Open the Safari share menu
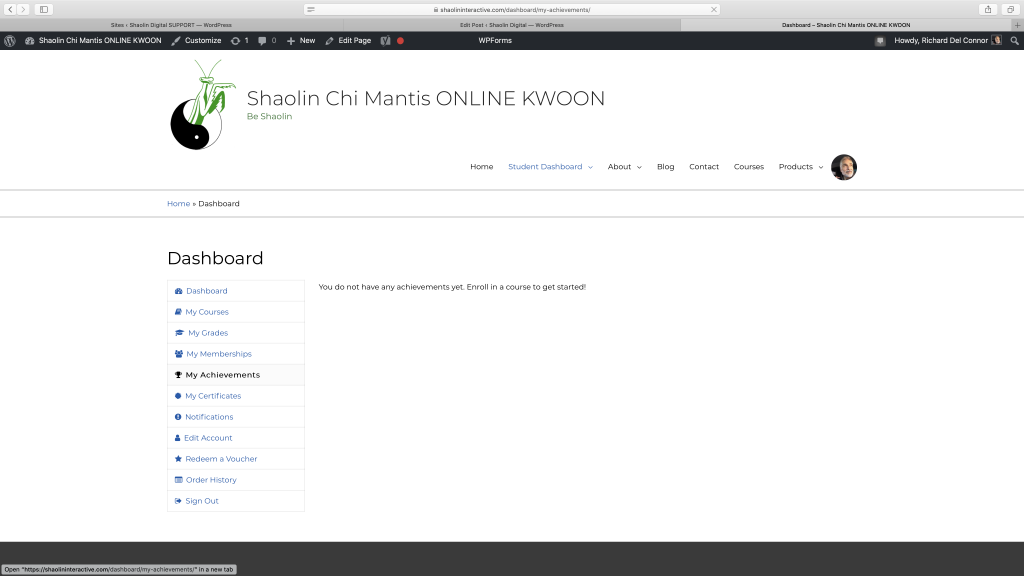The height and width of the screenshot is (576, 1024). click(988, 9)
